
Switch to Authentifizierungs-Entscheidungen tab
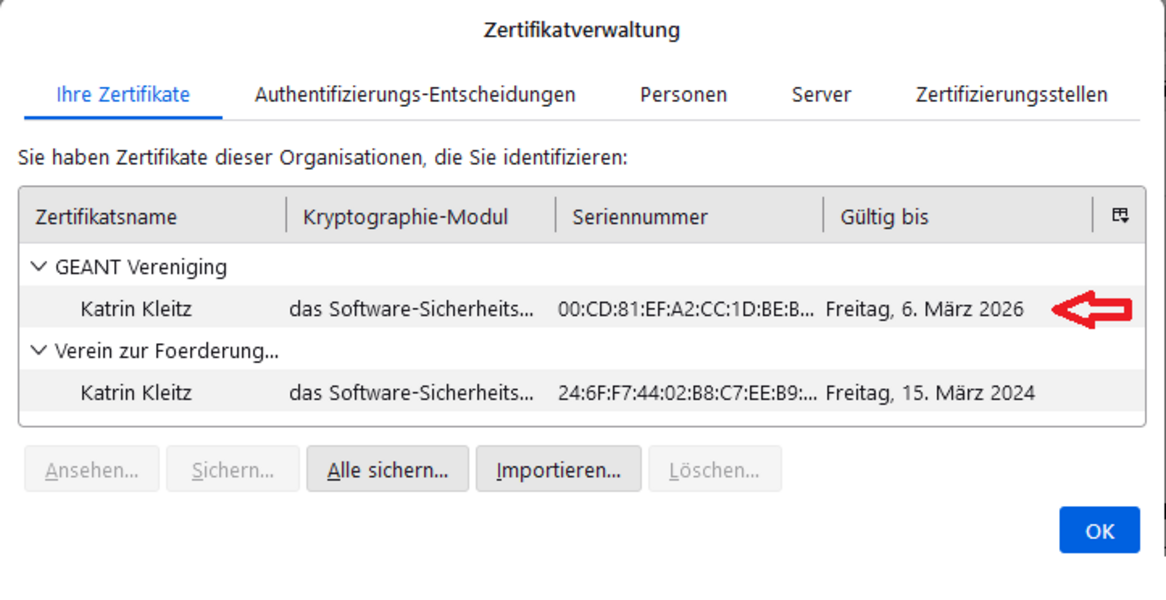click(x=415, y=95)
